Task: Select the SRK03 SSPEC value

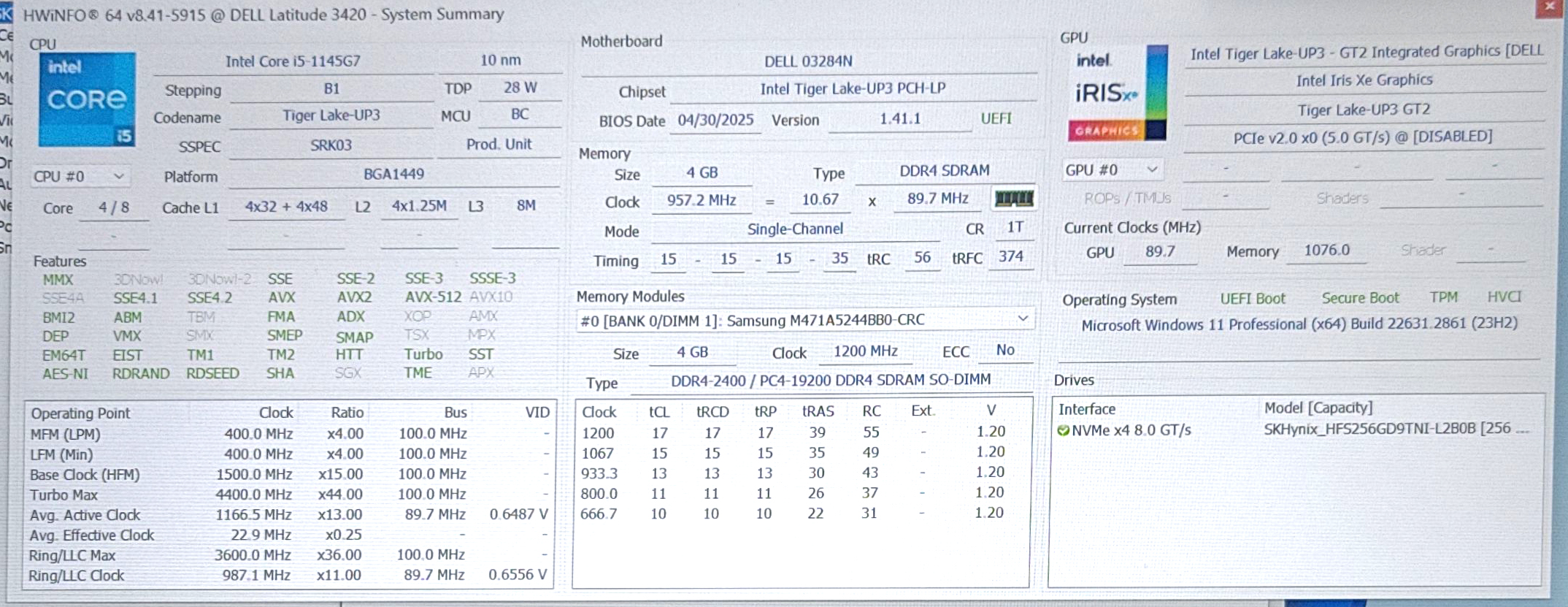Action: [331, 145]
